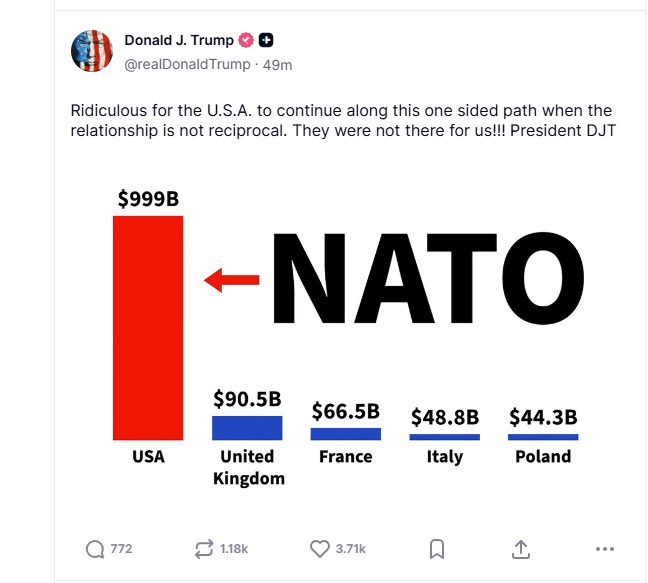This screenshot has height=583, width=648.
Task: Click the 772 replies count
Action: tap(121, 549)
